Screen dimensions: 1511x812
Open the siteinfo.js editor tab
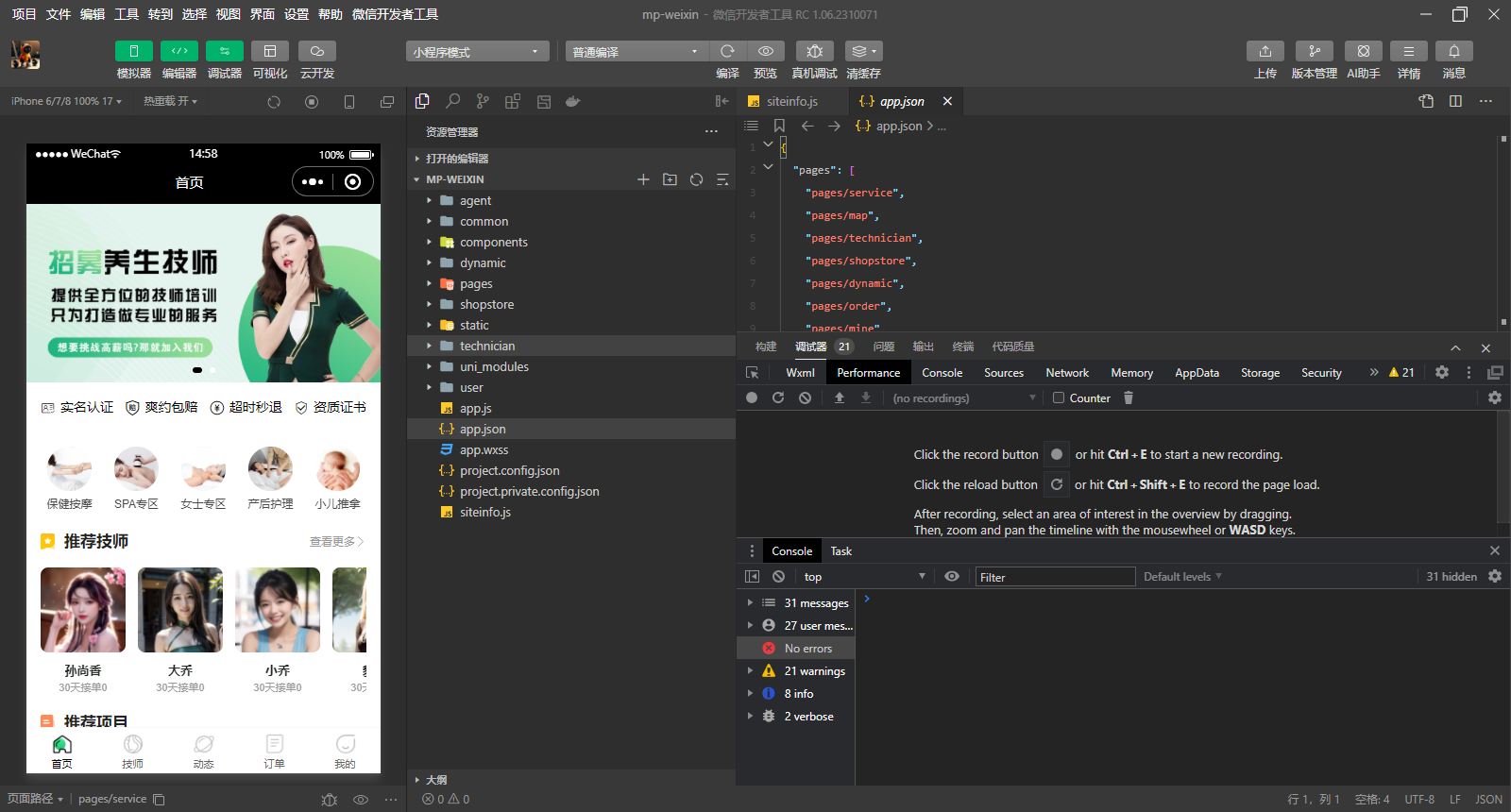tap(791, 101)
